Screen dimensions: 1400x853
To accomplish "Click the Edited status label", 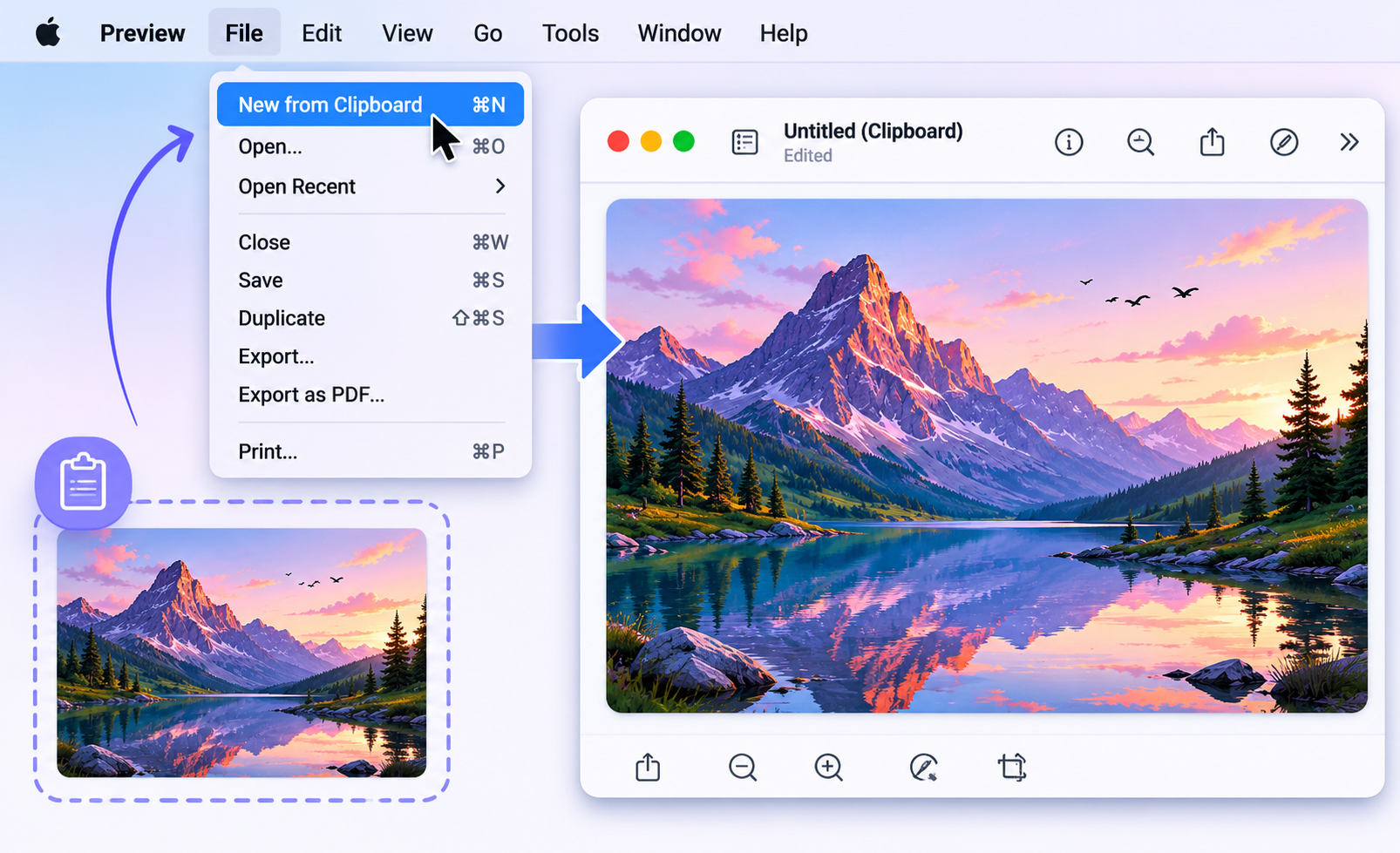I will click(808, 156).
